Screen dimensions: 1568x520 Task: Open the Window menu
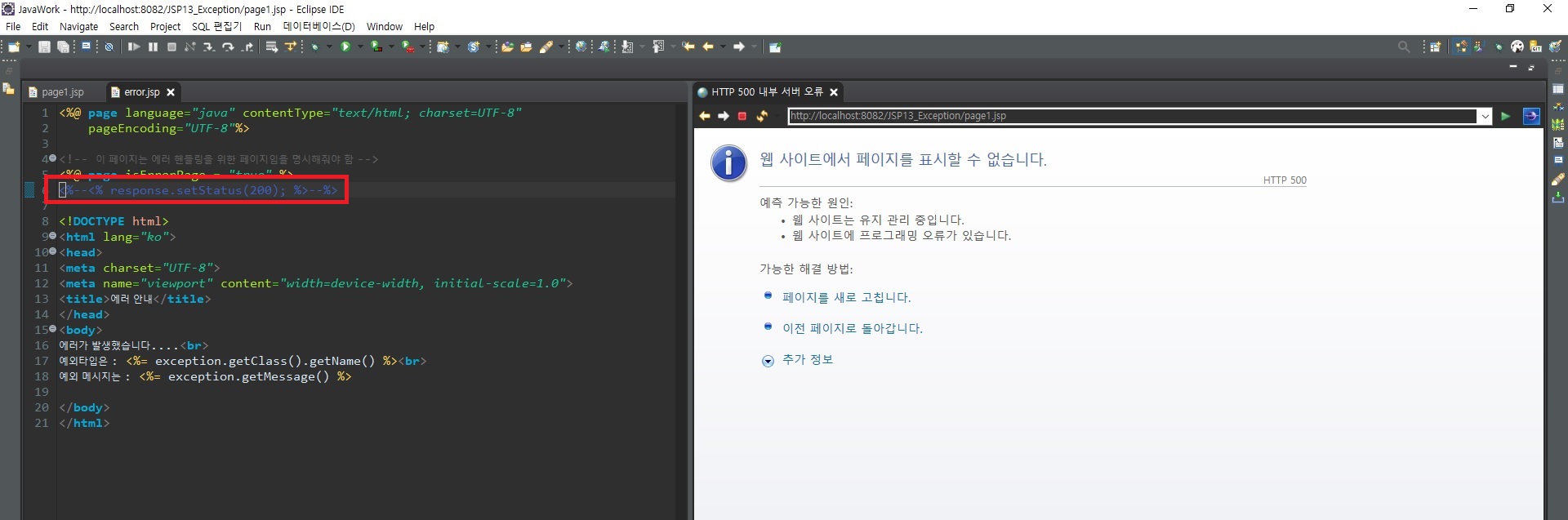384,26
